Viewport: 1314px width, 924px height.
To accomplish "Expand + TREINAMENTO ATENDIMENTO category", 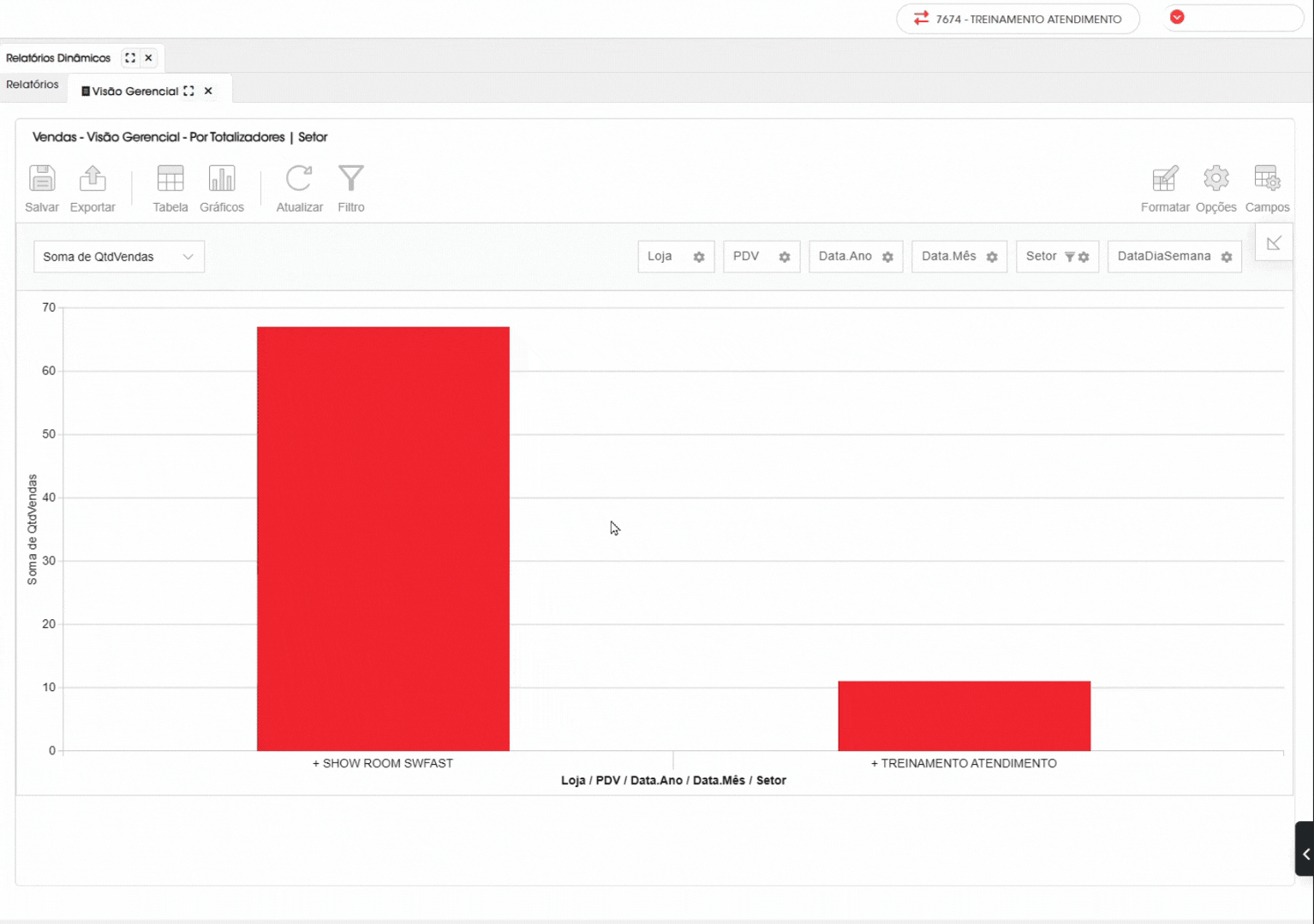I will click(x=964, y=763).
